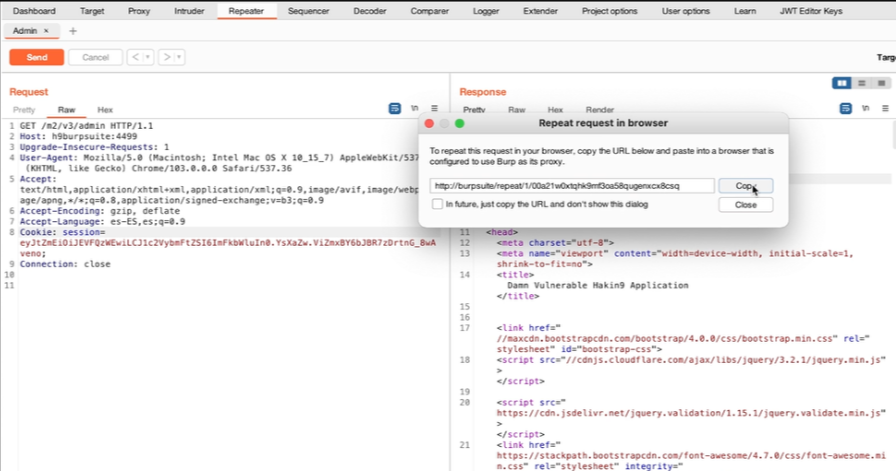The width and height of the screenshot is (896, 471).
Task: Select combined tabbed layout icon
Action: [x=881, y=83]
